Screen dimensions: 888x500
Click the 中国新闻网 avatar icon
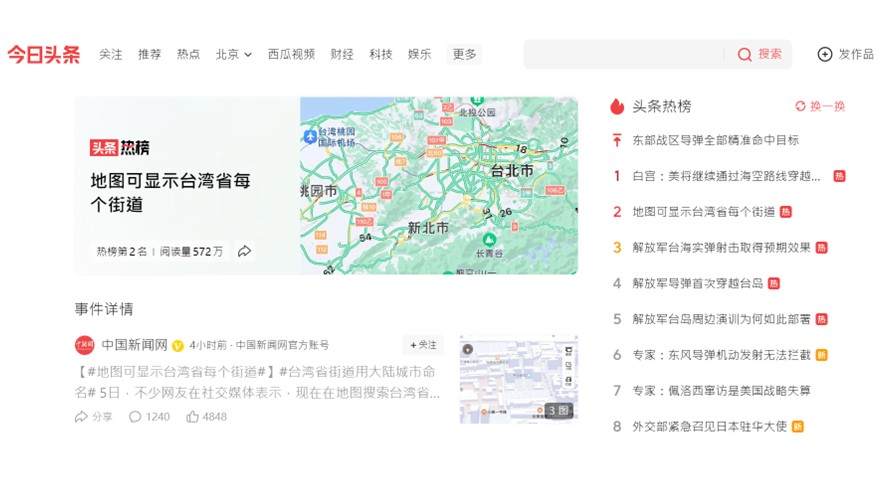point(84,345)
